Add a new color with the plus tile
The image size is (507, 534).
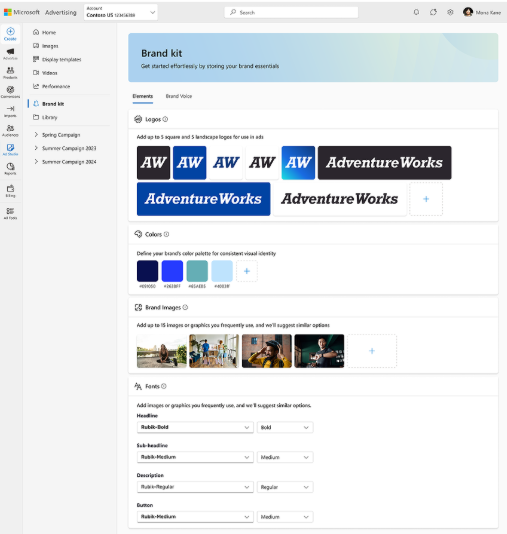point(247,271)
